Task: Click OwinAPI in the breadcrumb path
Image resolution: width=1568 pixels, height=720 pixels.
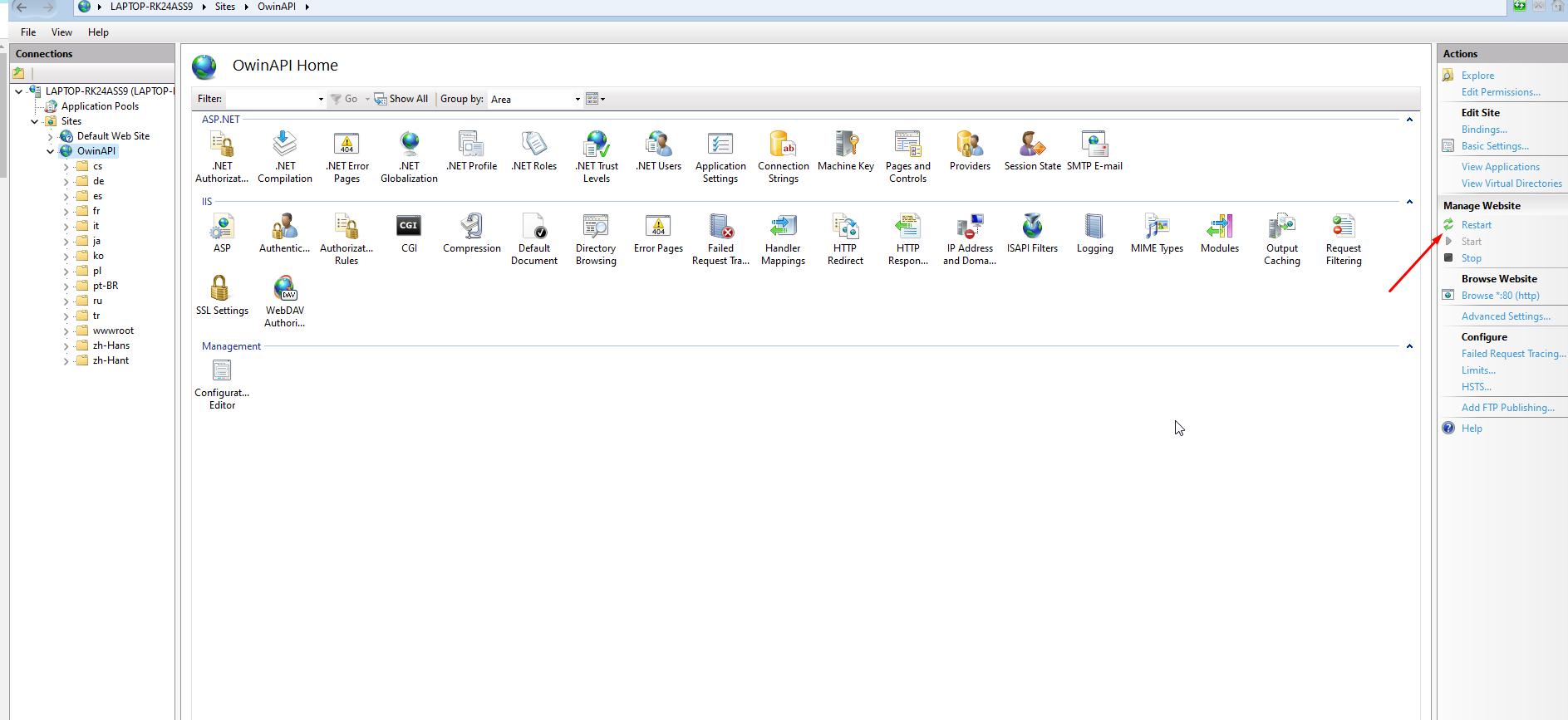Action: point(277,7)
